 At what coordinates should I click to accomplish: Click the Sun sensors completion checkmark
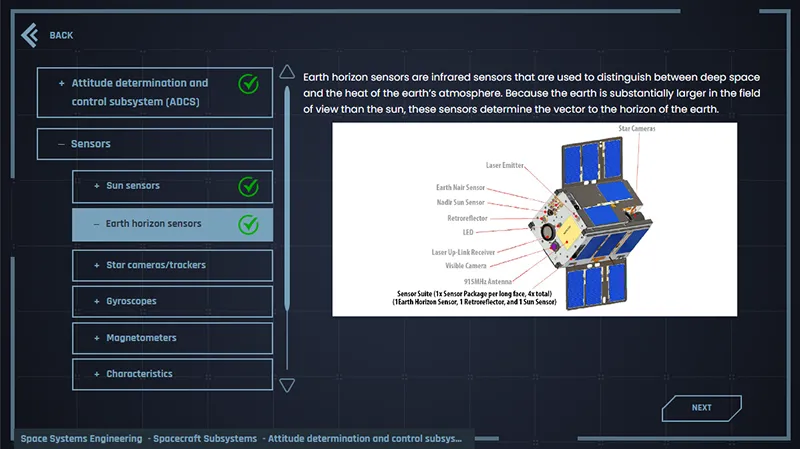coord(248,186)
